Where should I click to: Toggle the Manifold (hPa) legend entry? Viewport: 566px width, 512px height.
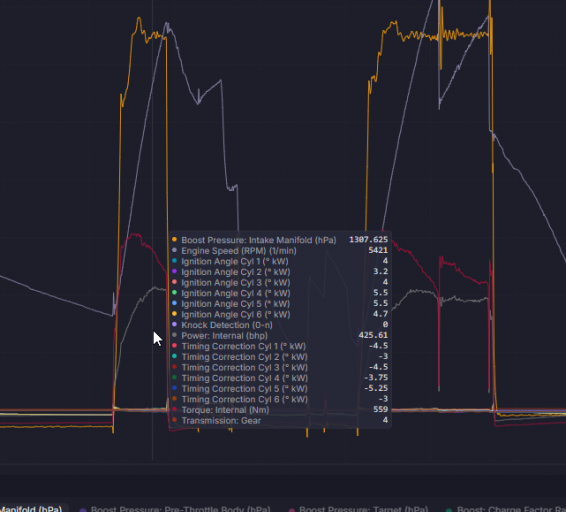pos(32,509)
